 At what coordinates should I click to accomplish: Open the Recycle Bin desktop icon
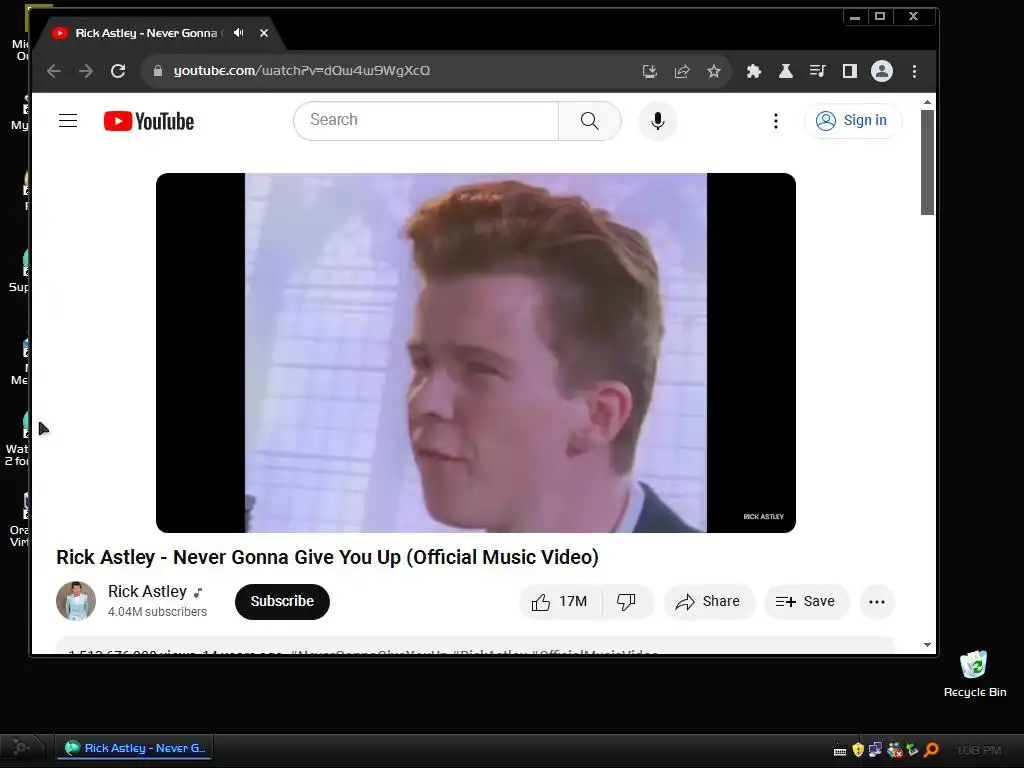(x=974, y=674)
